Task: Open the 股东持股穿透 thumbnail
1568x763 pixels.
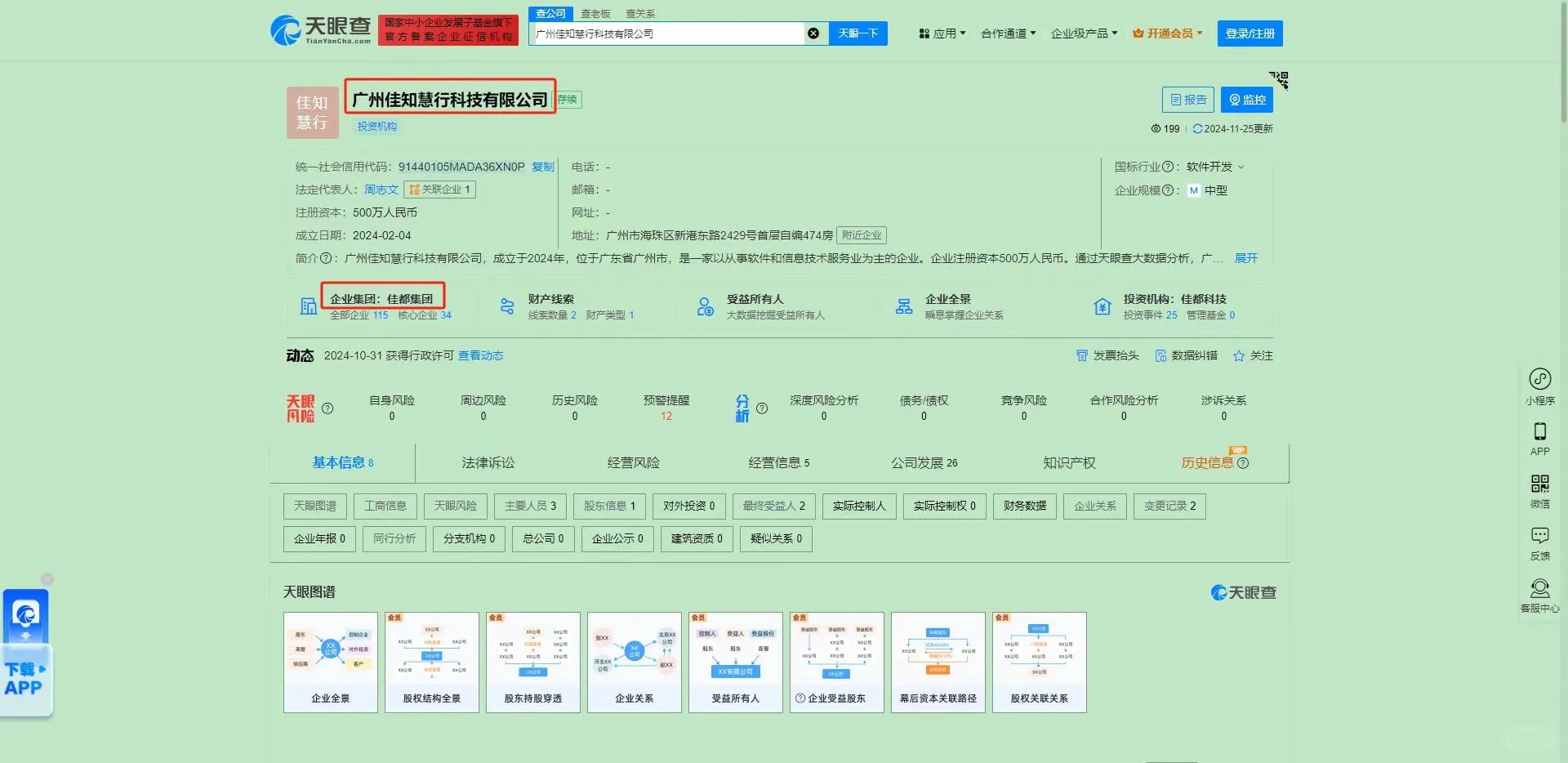Action: tap(533, 663)
